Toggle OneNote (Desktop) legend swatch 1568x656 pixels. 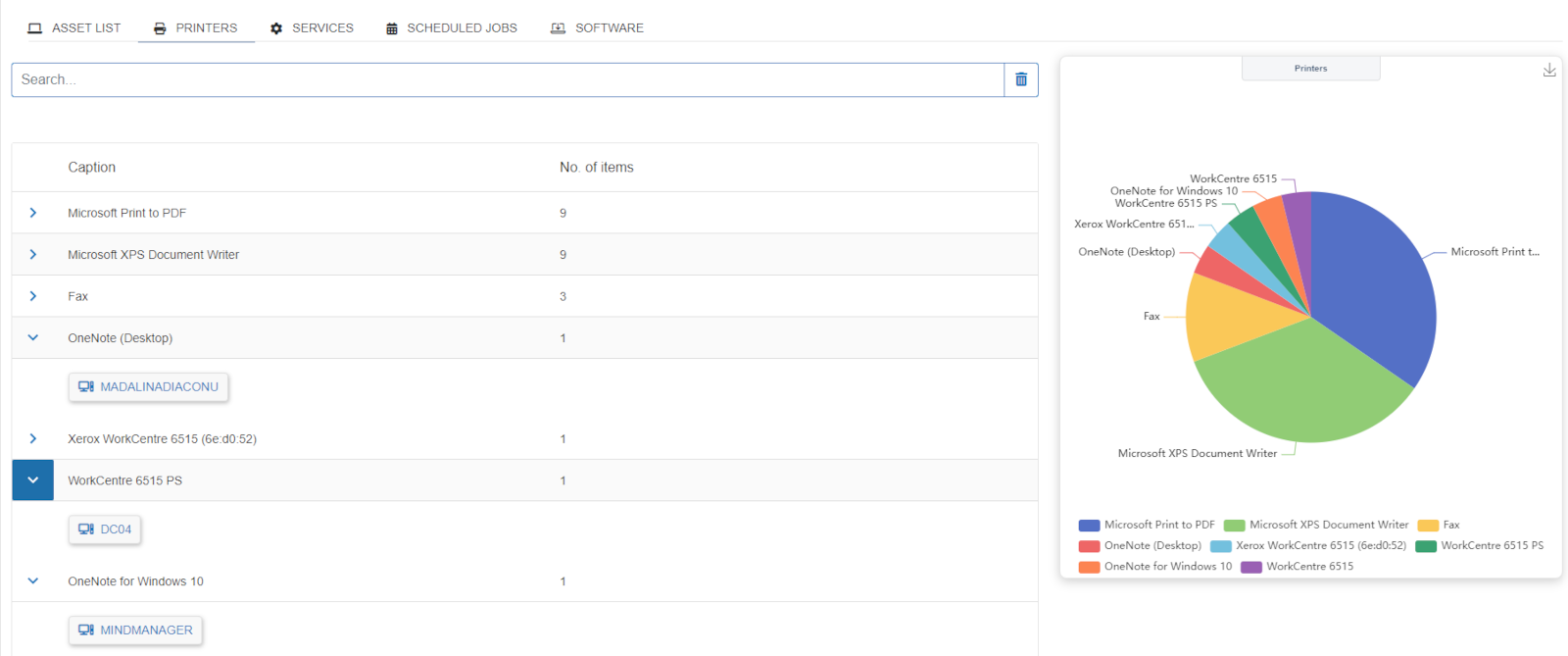[x=1089, y=546]
